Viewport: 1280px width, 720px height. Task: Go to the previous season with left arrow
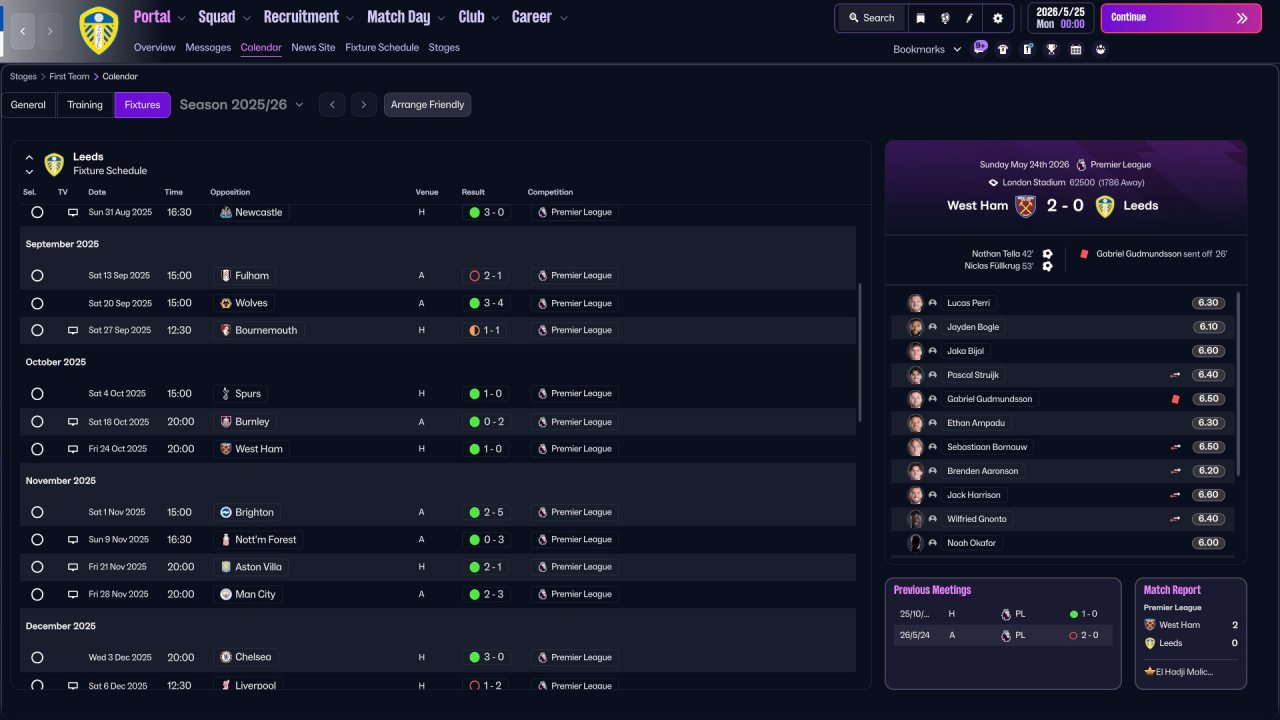(332, 105)
